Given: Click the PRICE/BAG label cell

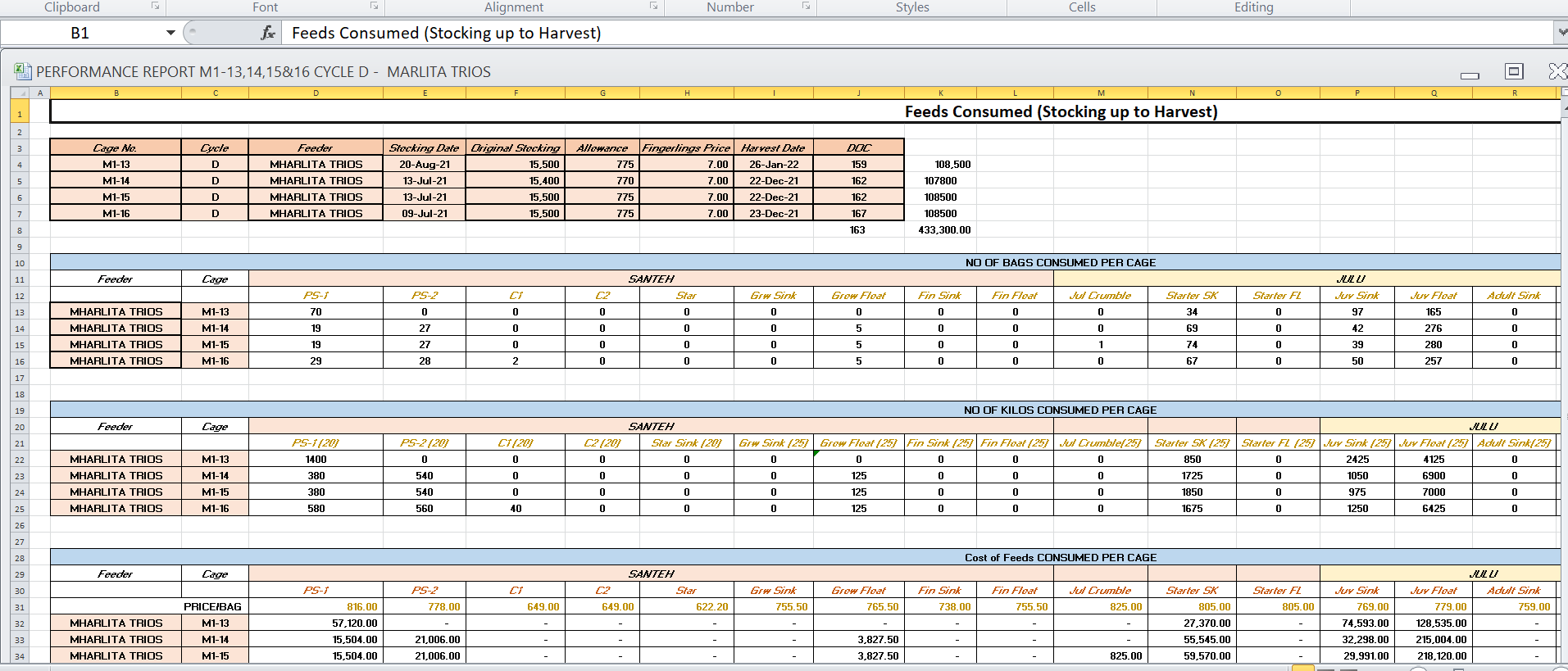Looking at the screenshot, I should 214,607.
